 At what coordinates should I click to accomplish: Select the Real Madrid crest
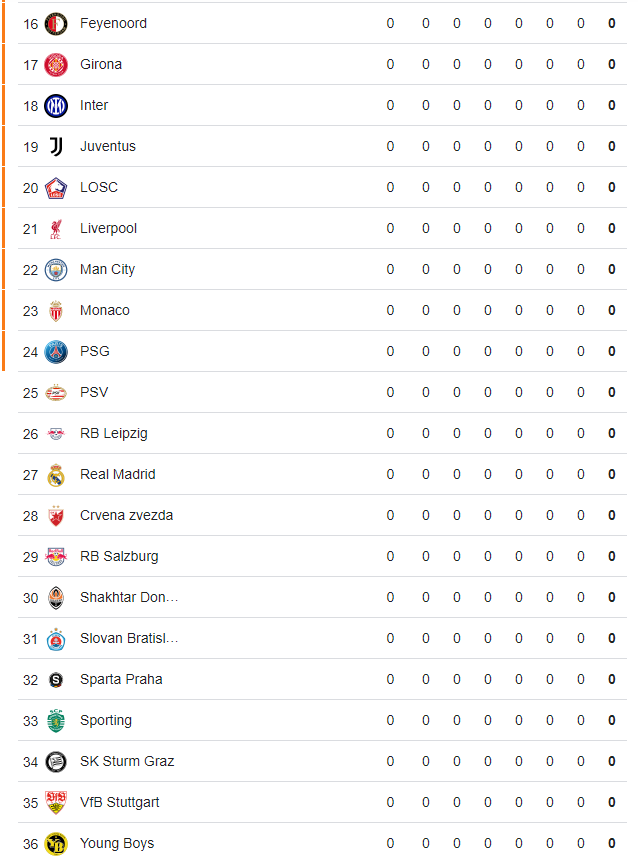pyautogui.click(x=56, y=474)
